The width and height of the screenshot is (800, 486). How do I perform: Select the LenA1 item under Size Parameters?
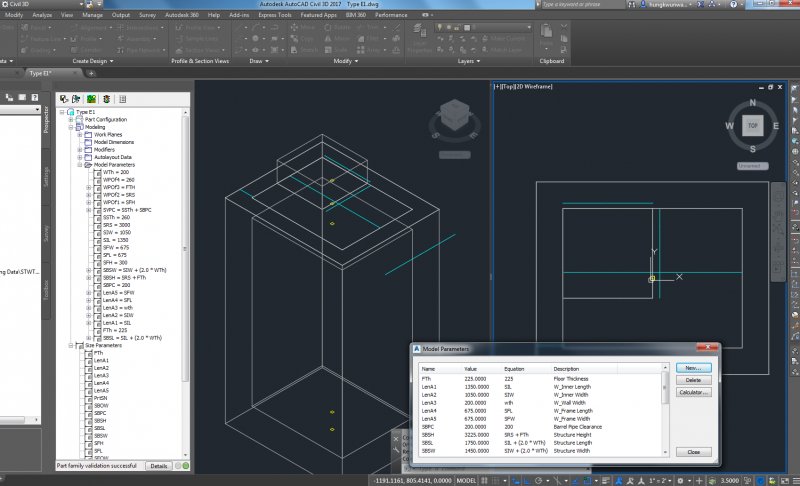coord(101,361)
